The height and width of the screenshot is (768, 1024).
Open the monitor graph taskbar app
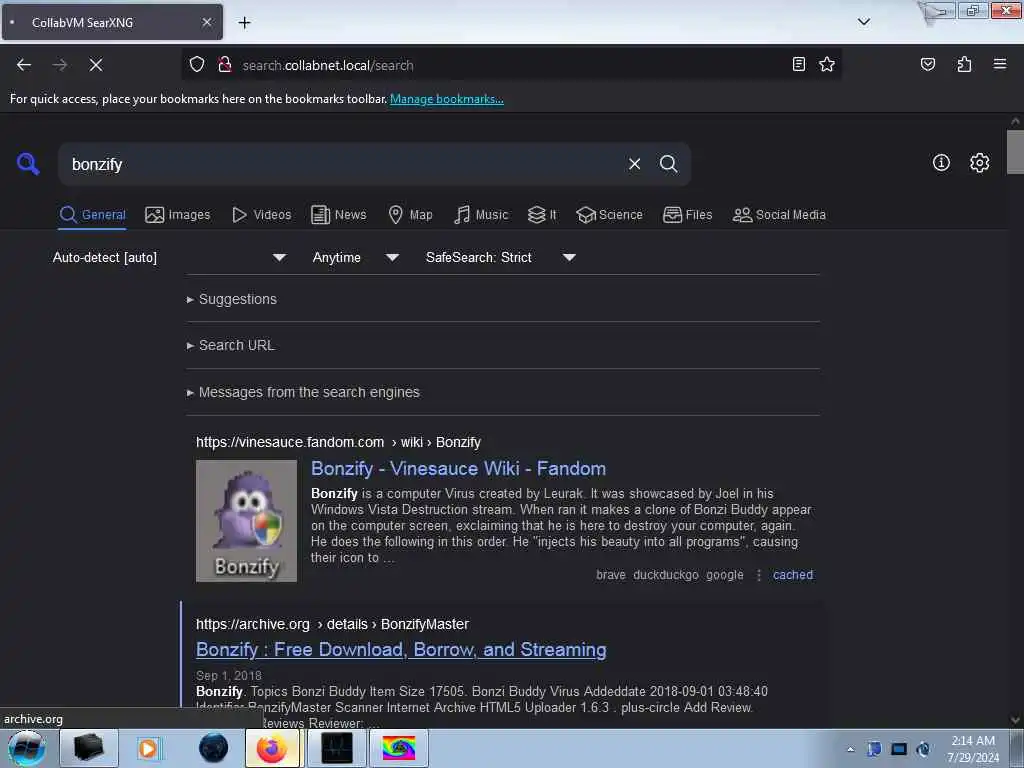pyautogui.click(x=337, y=748)
